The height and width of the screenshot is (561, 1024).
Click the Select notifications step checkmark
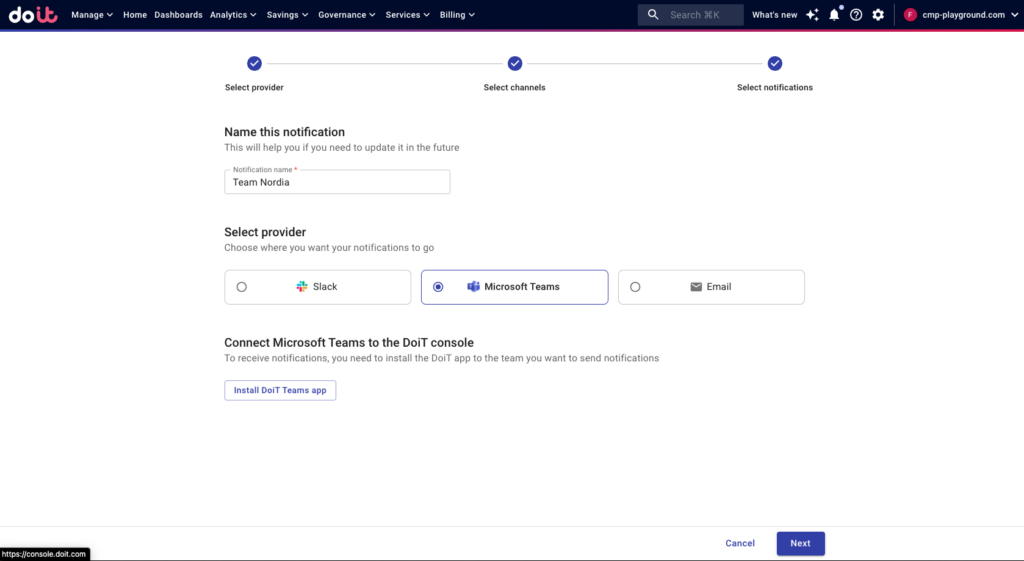(x=775, y=64)
